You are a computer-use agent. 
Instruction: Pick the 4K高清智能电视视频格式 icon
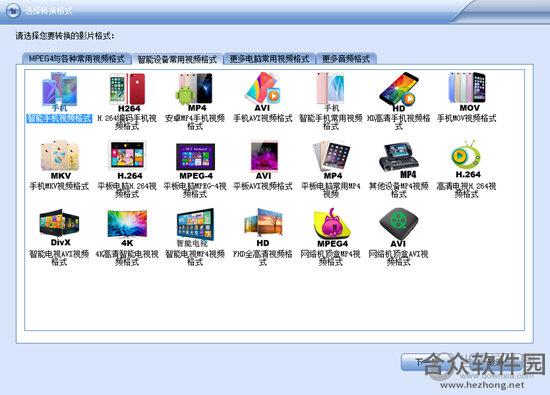(127, 228)
